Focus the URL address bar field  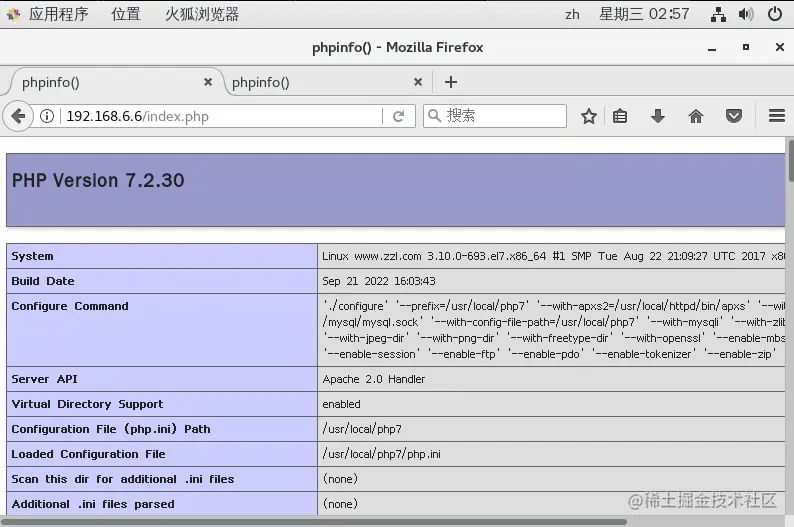tap(223, 116)
